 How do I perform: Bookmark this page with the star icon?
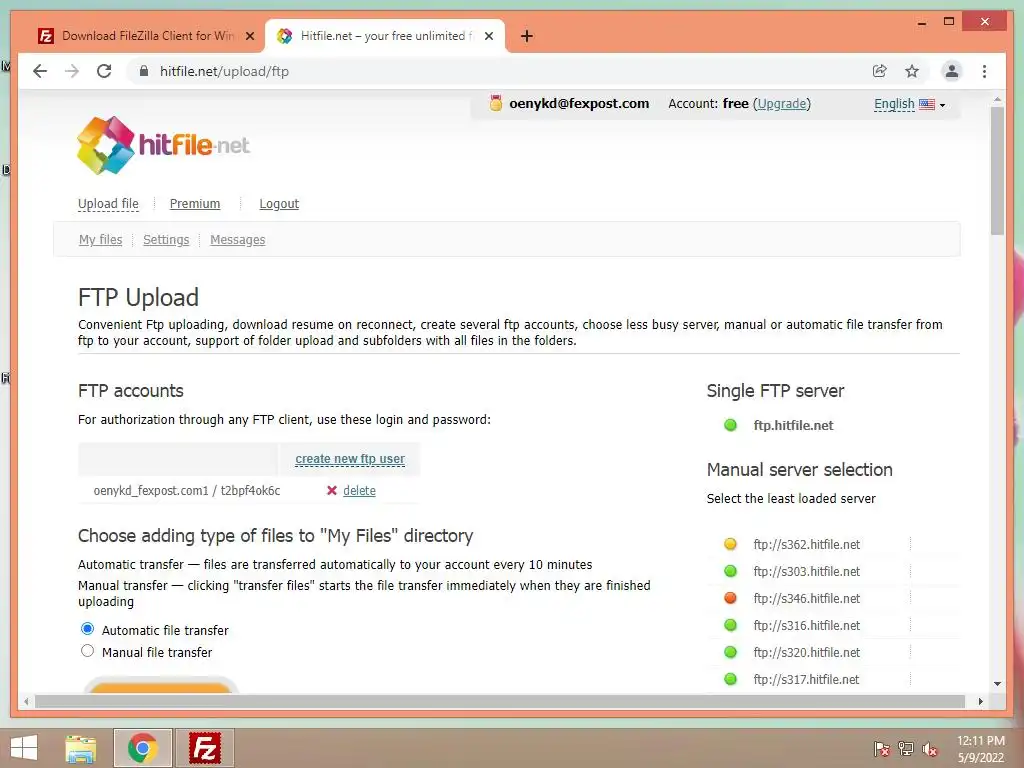click(912, 71)
